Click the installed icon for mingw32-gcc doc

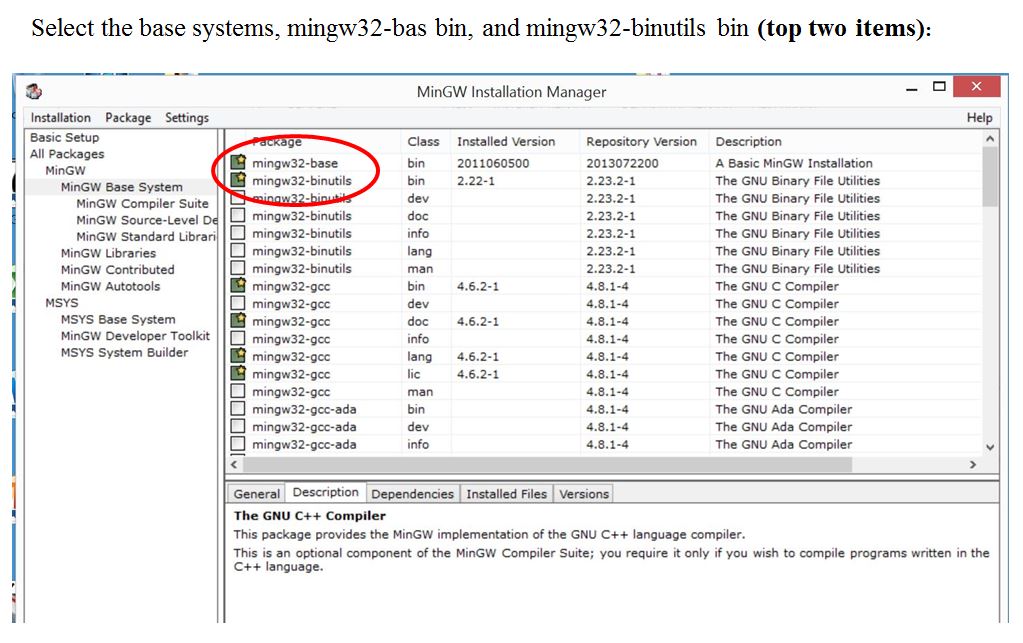tap(238, 321)
